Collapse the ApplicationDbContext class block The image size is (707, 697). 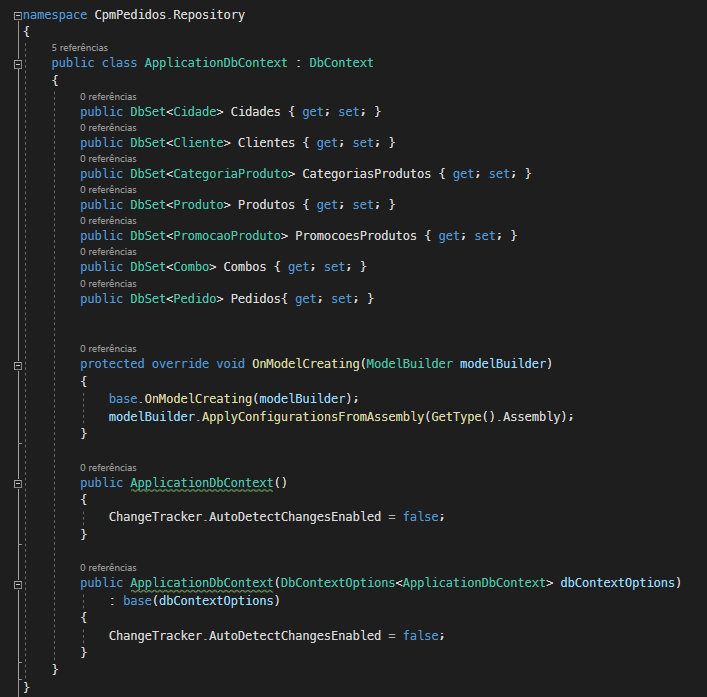pyautogui.click(x=18, y=64)
